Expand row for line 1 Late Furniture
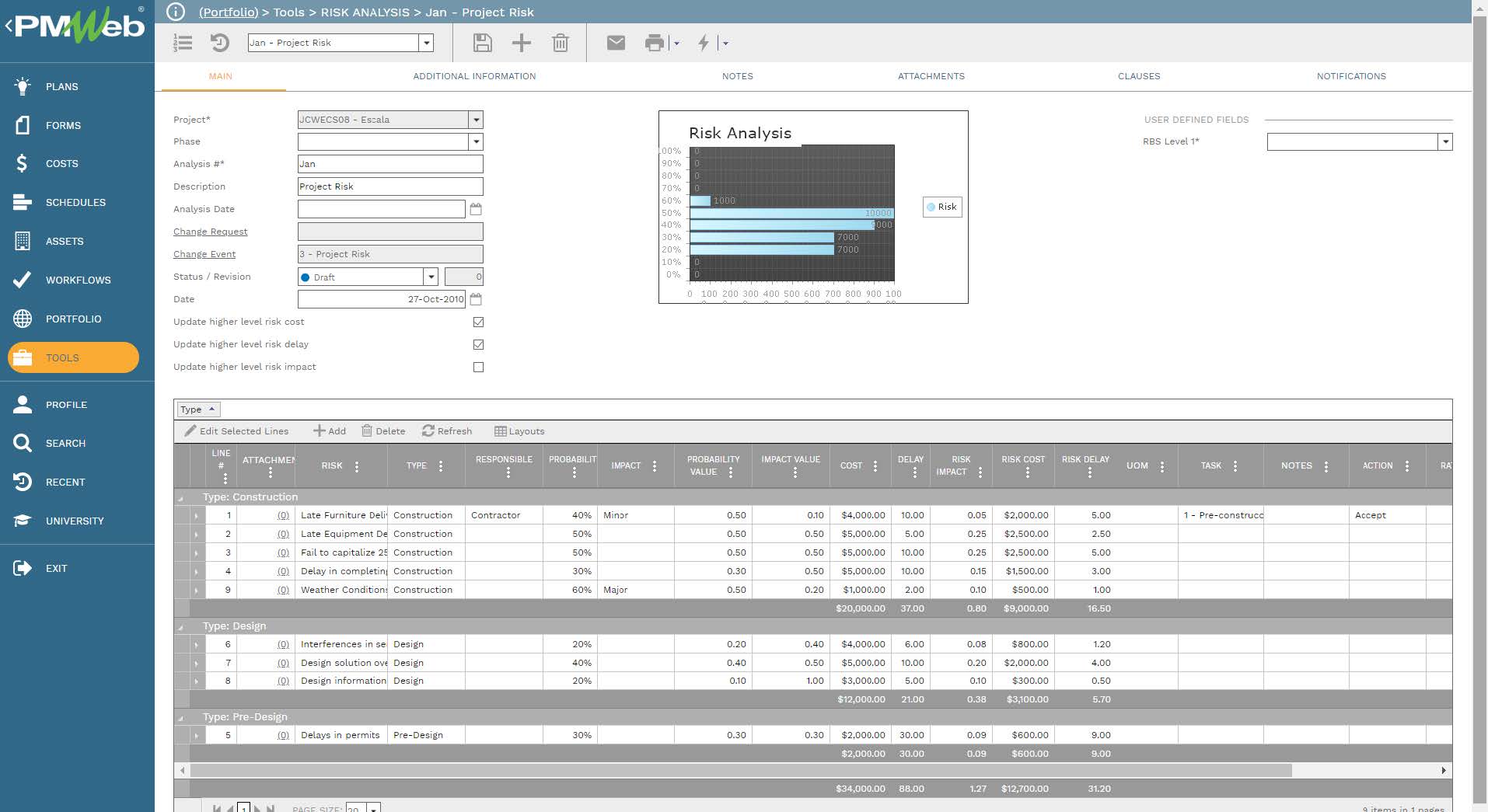 pyautogui.click(x=196, y=516)
